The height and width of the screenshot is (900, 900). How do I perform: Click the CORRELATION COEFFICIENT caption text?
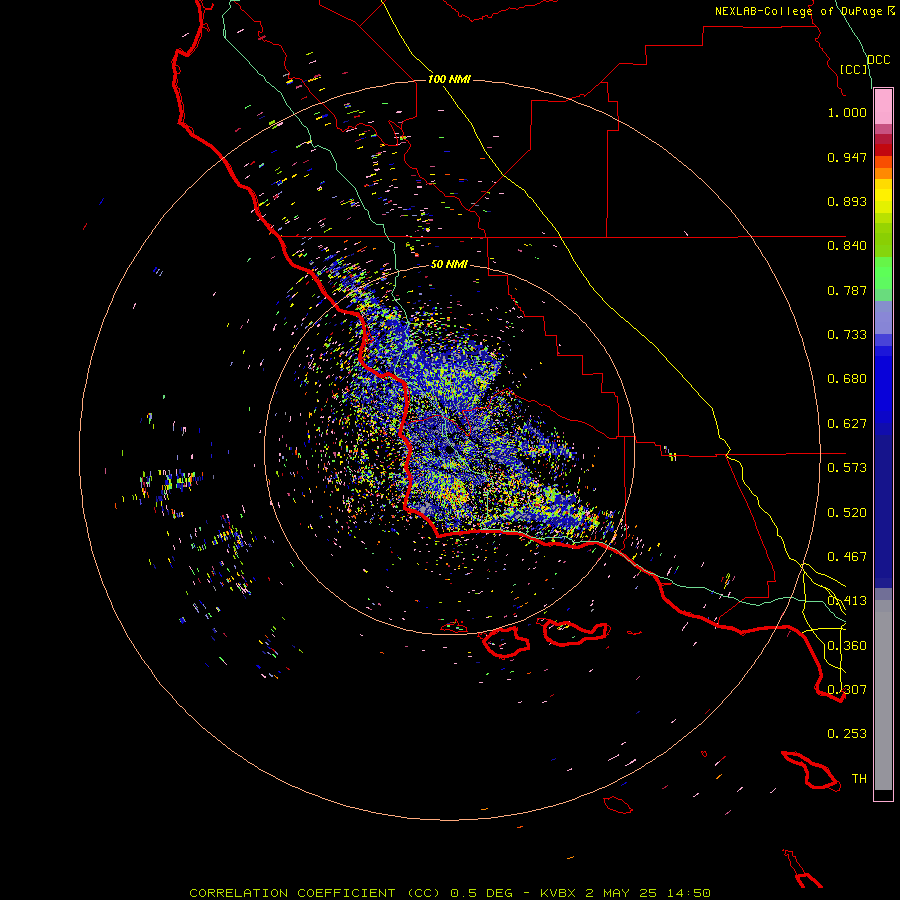pyautogui.click(x=292, y=893)
